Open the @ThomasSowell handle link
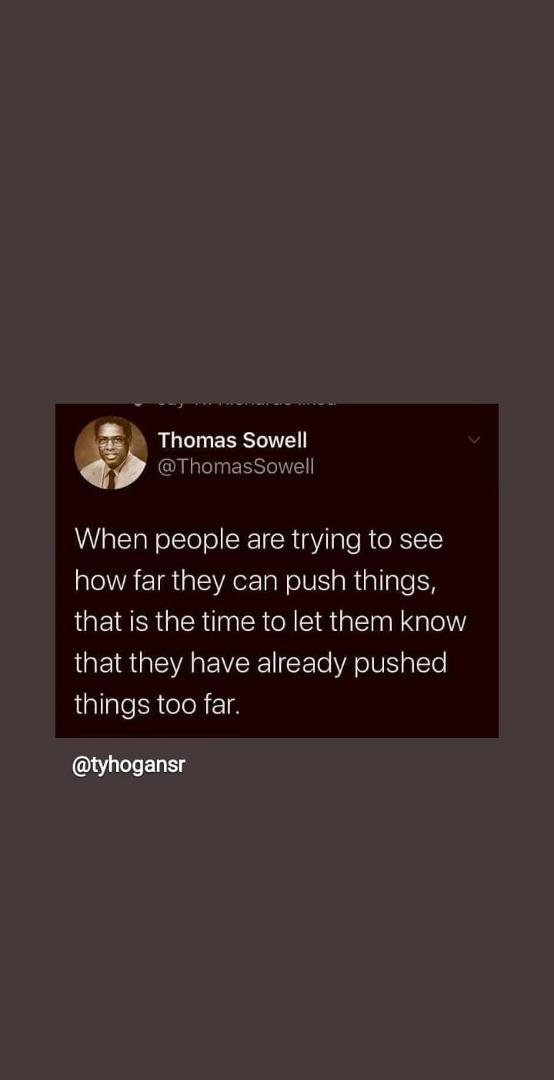554x1080 pixels. point(236,467)
